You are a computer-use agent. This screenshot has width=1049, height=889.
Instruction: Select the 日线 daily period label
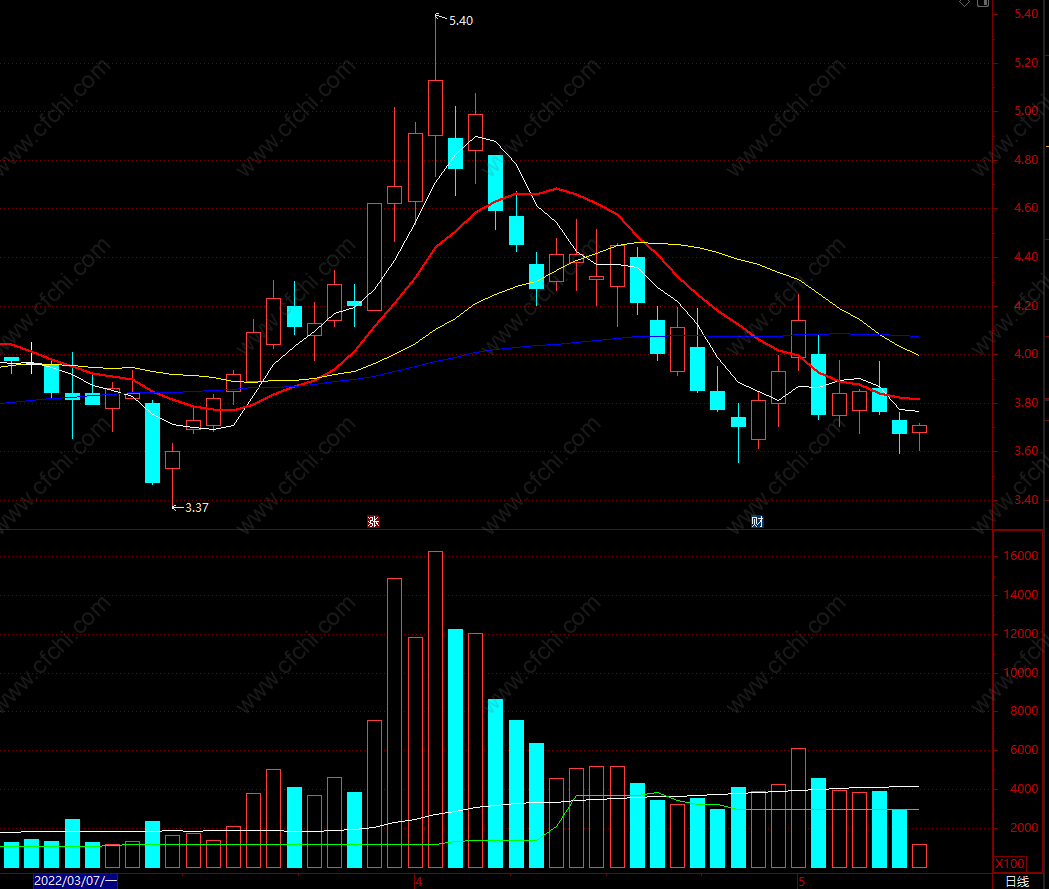pos(1017,882)
